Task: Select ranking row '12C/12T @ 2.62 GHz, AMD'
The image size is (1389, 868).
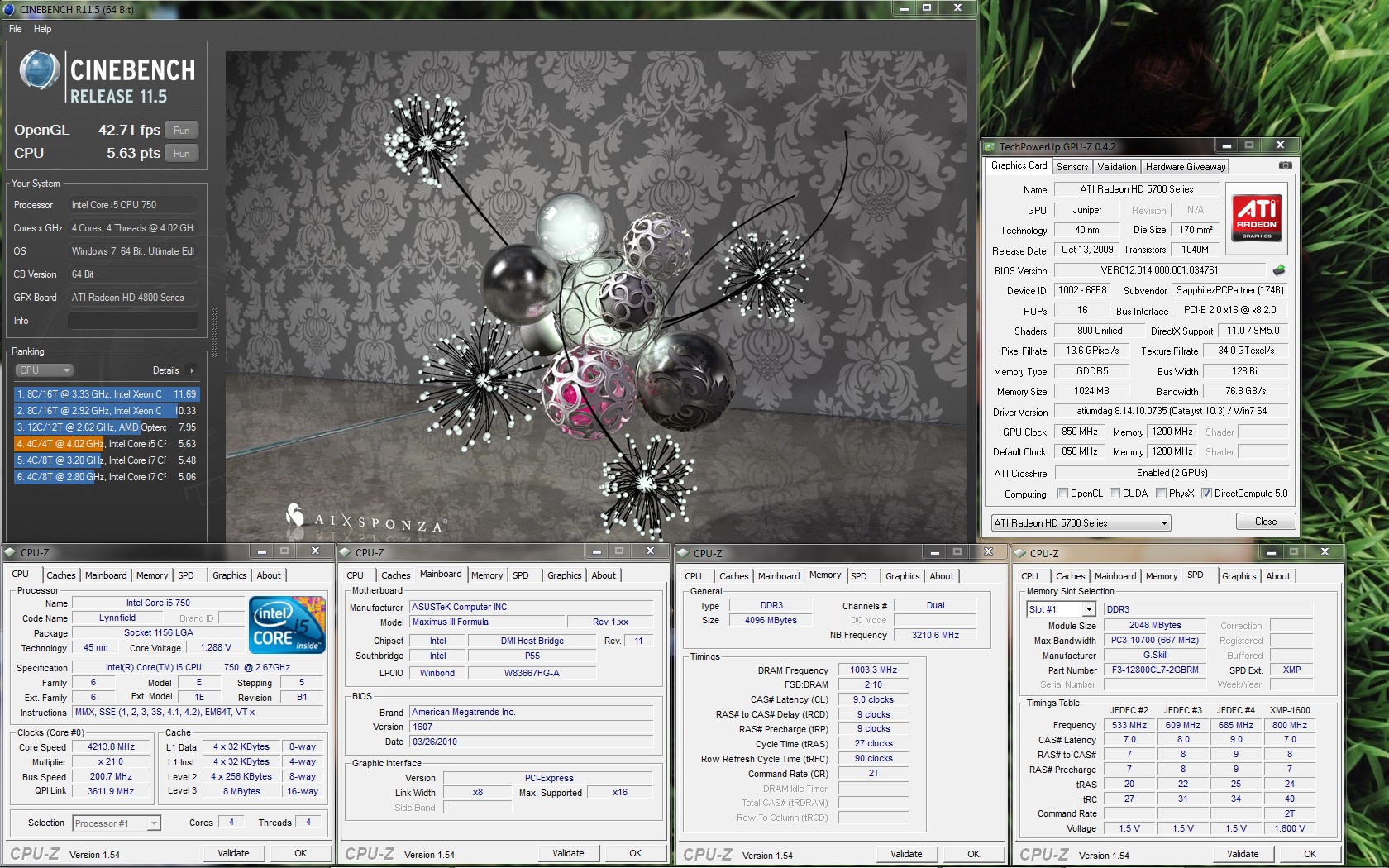Action: tap(107, 427)
